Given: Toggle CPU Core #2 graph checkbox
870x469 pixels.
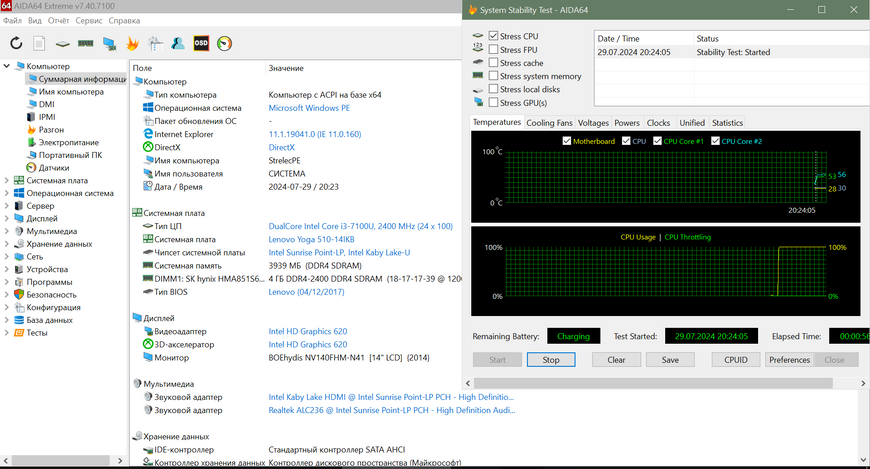Looking at the screenshot, I should point(715,141).
